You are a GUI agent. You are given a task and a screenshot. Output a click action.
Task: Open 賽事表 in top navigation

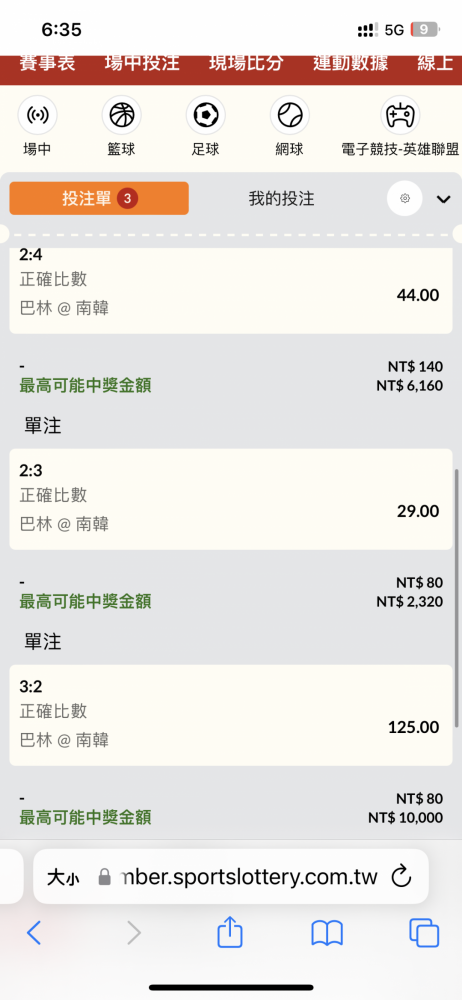click(47, 64)
